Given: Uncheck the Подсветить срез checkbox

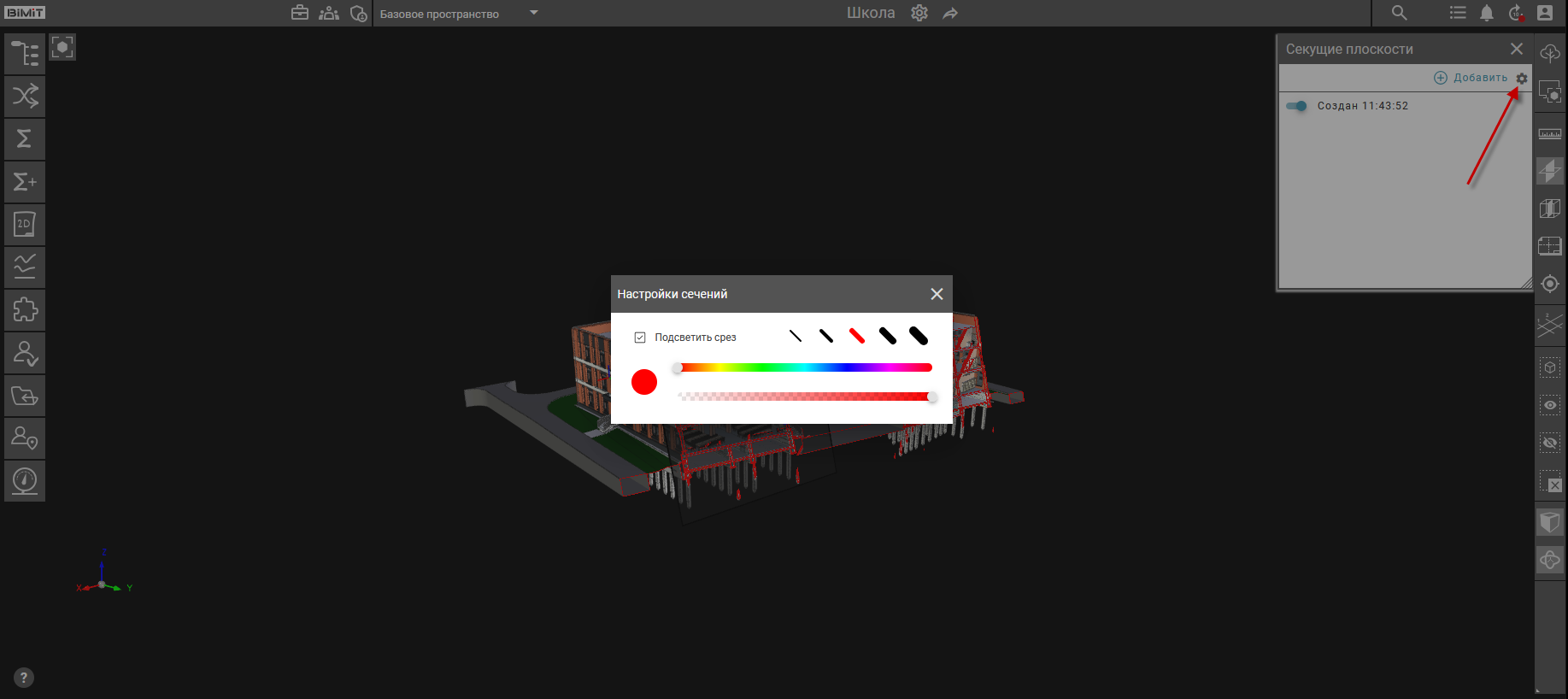Looking at the screenshot, I should 640,338.
